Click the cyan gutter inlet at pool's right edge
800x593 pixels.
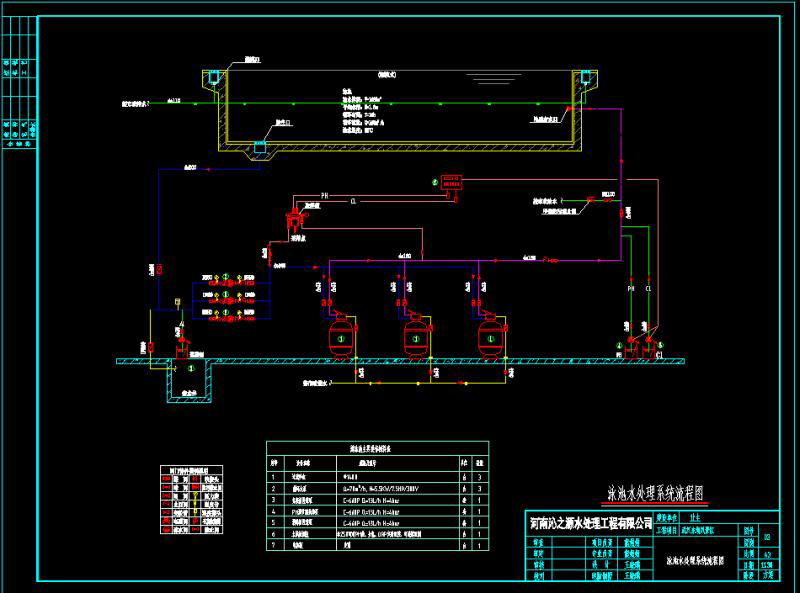coord(585,79)
